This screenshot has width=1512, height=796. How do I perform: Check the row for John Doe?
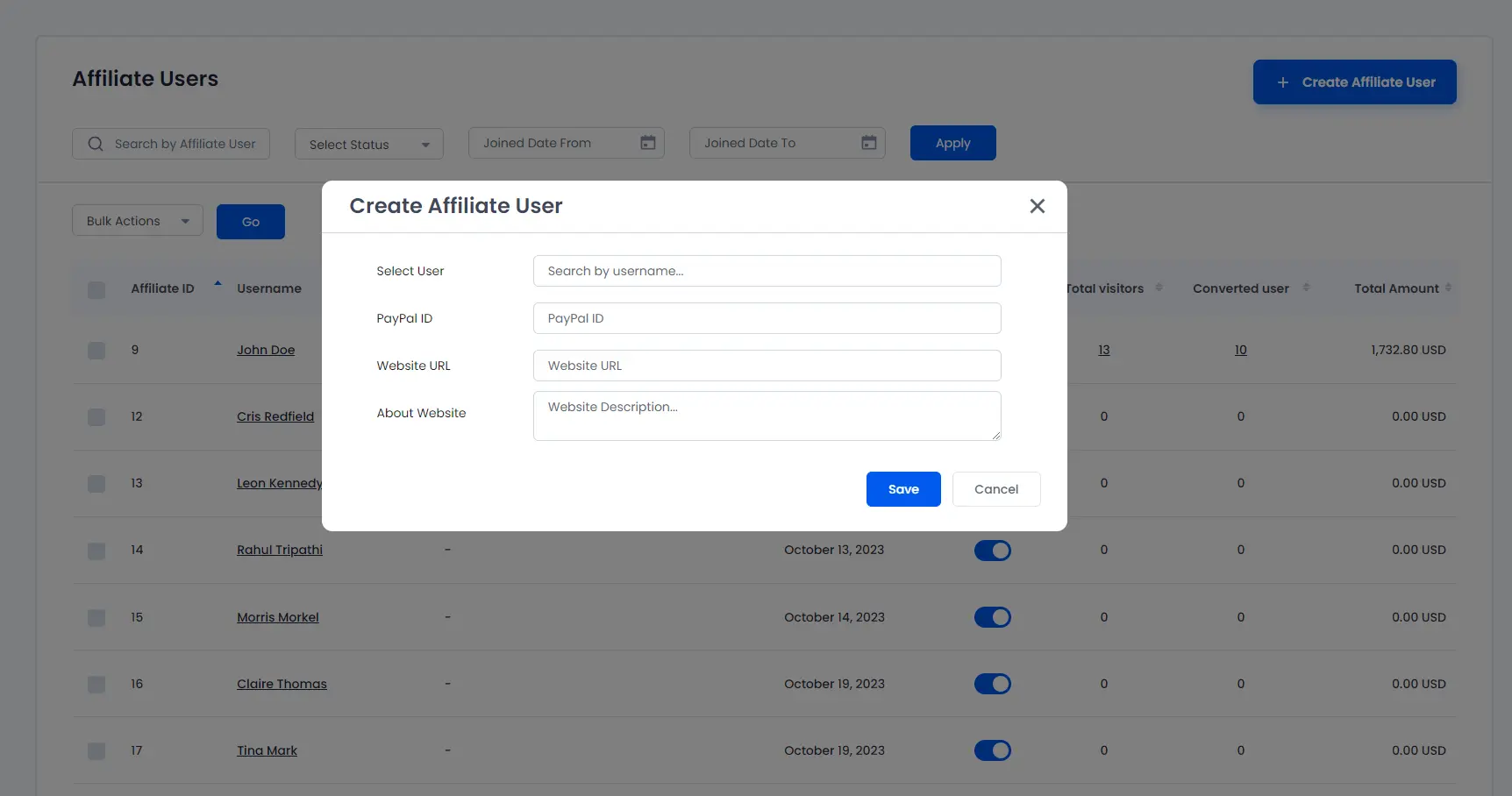click(96, 351)
